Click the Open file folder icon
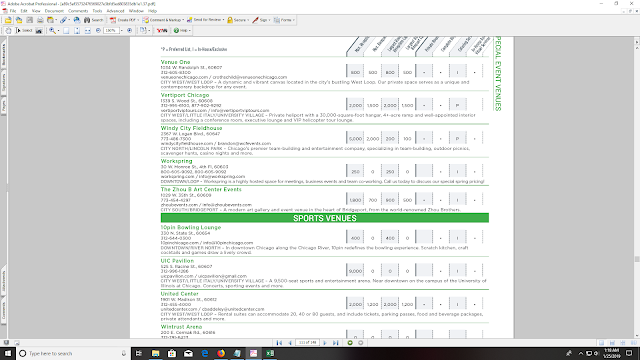Screen dimensions: 640x360 point(8,20)
